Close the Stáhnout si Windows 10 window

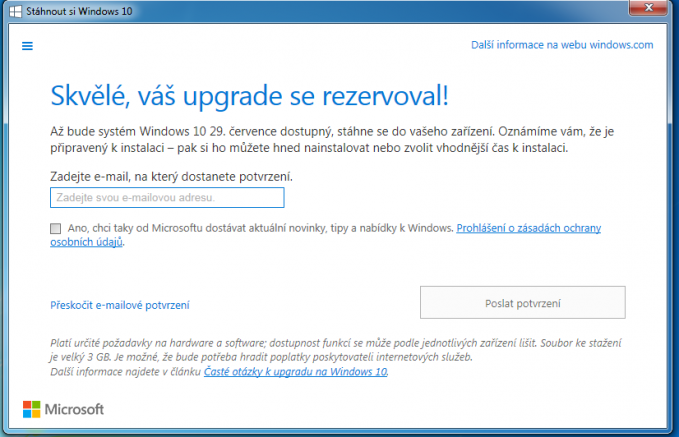click(648, 8)
